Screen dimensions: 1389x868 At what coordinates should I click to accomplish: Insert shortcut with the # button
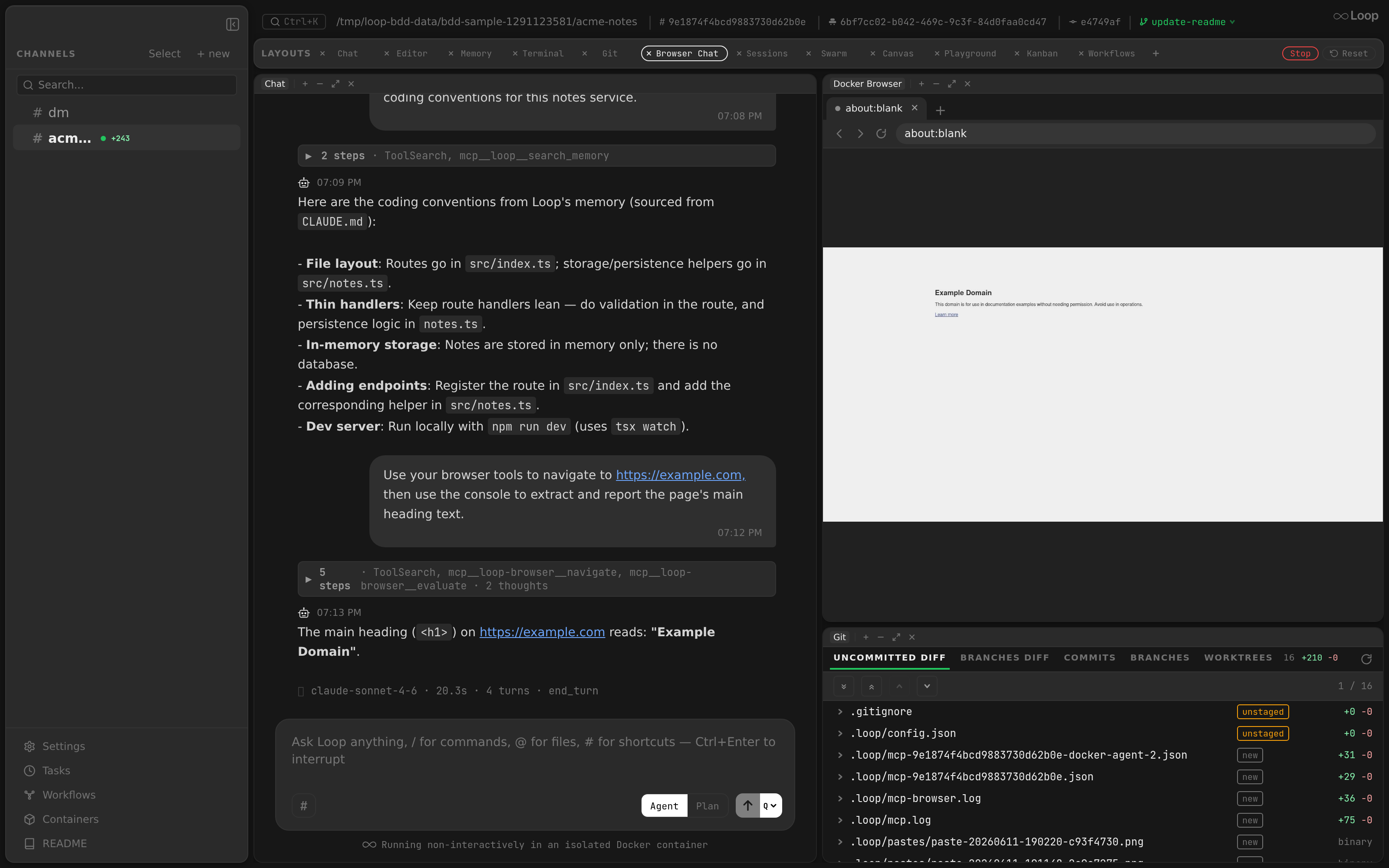304,806
